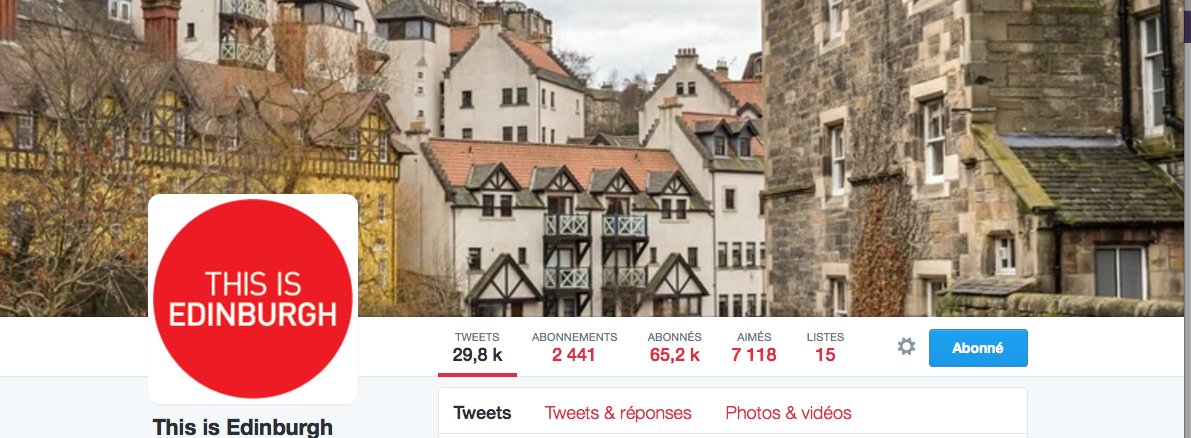Screen dimensions: 1191x438
Task: Click the red underline beneath TWEETS stat
Action: click(x=477, y=374)
